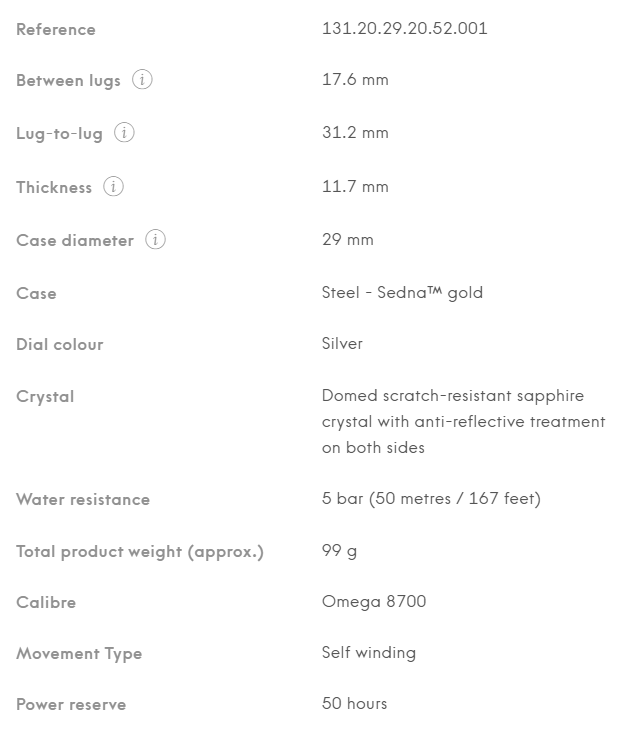Click the 5 bar water resistance value
Viewport: 620px width, 734px height.
[431, 499]
